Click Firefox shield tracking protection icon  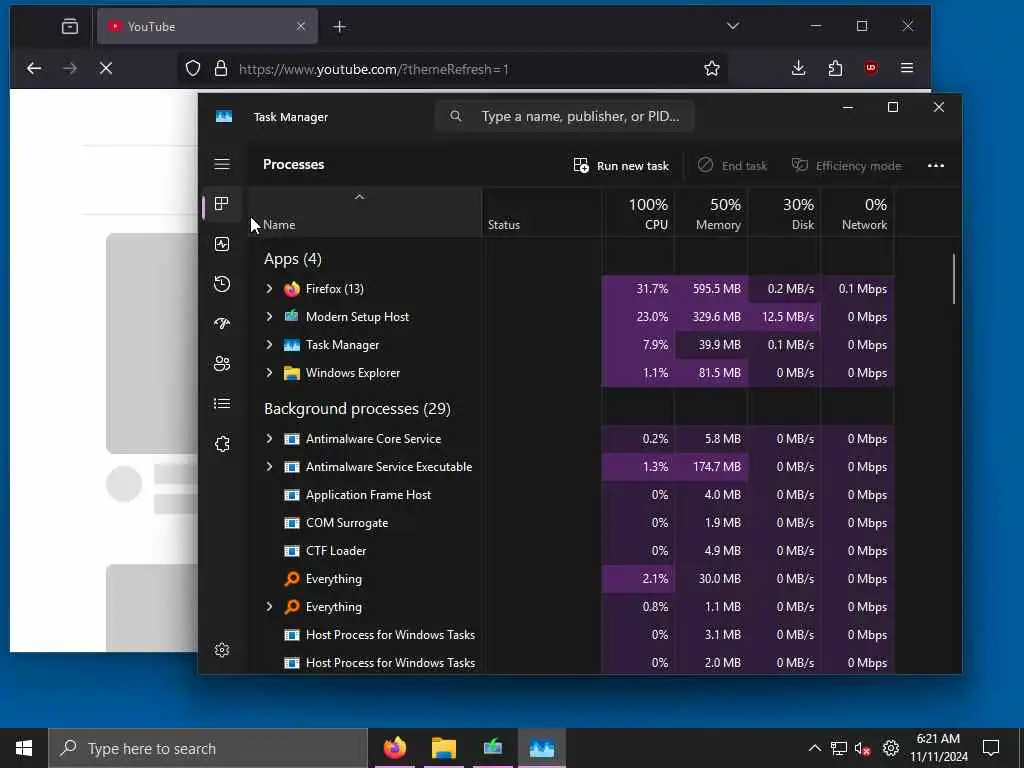pos(193,68)
